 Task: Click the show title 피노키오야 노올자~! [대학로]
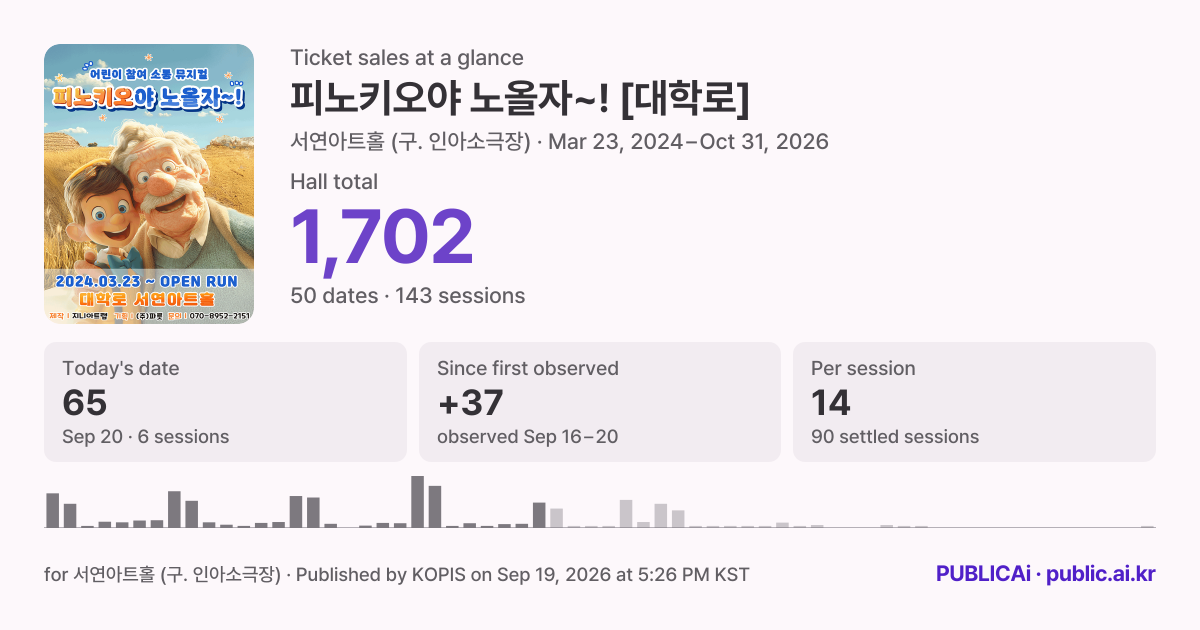[x=519, y=98]
